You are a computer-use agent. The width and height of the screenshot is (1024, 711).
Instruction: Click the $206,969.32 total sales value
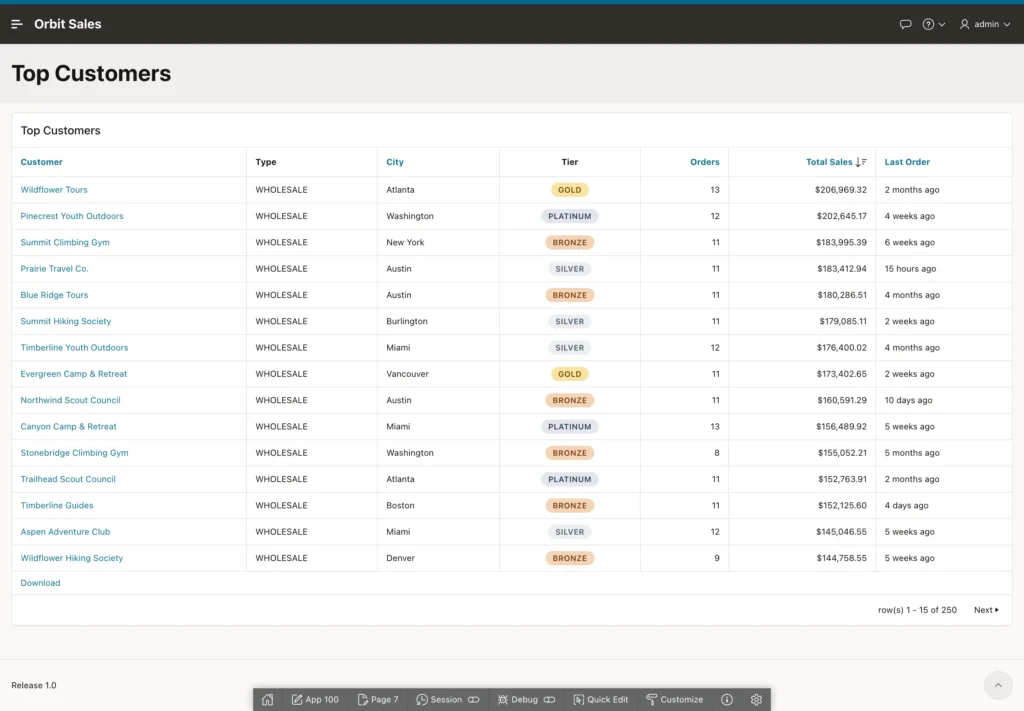tap(840, 190)
